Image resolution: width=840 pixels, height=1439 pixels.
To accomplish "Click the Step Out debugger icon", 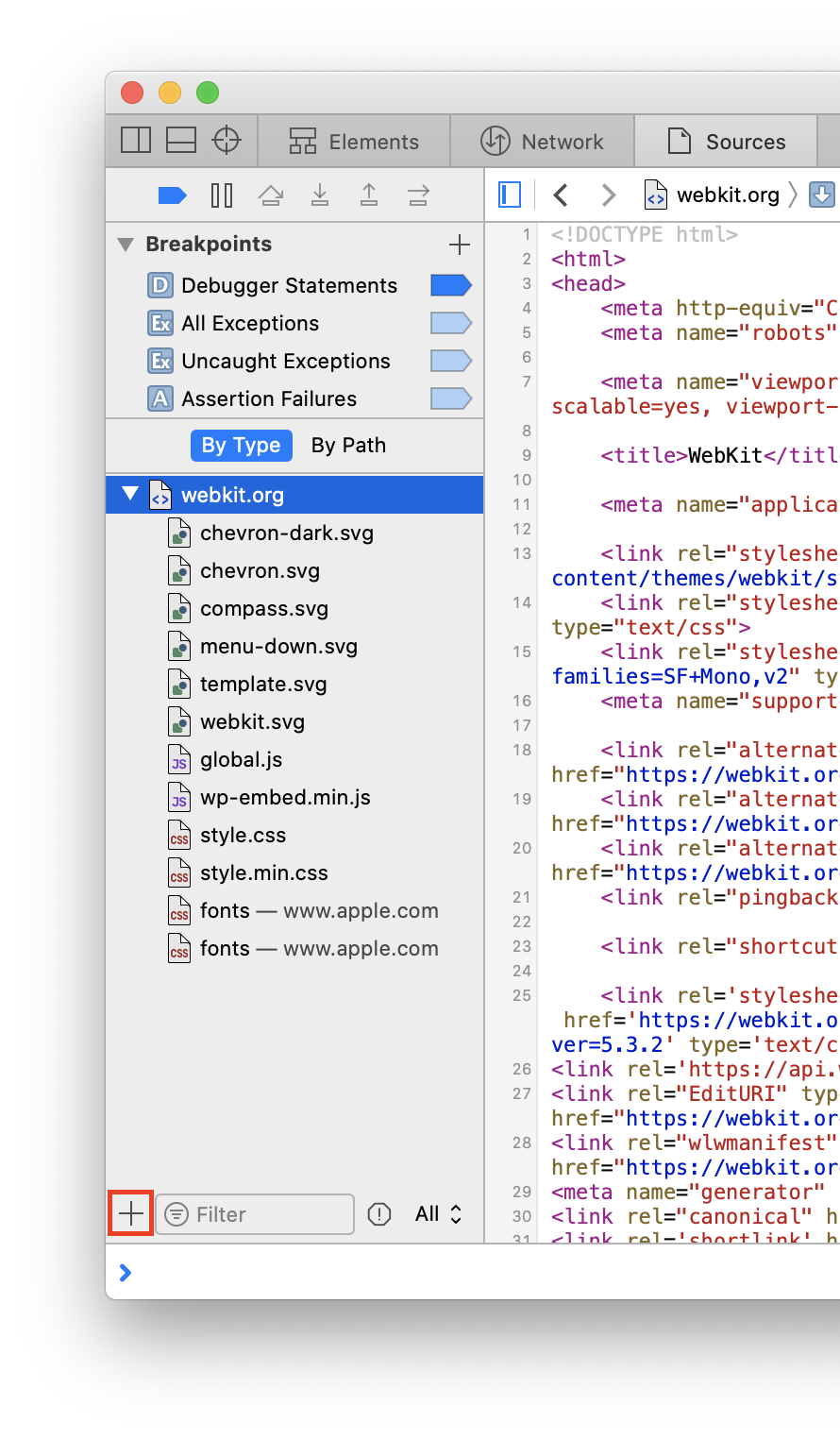I will tap(369, 195).
